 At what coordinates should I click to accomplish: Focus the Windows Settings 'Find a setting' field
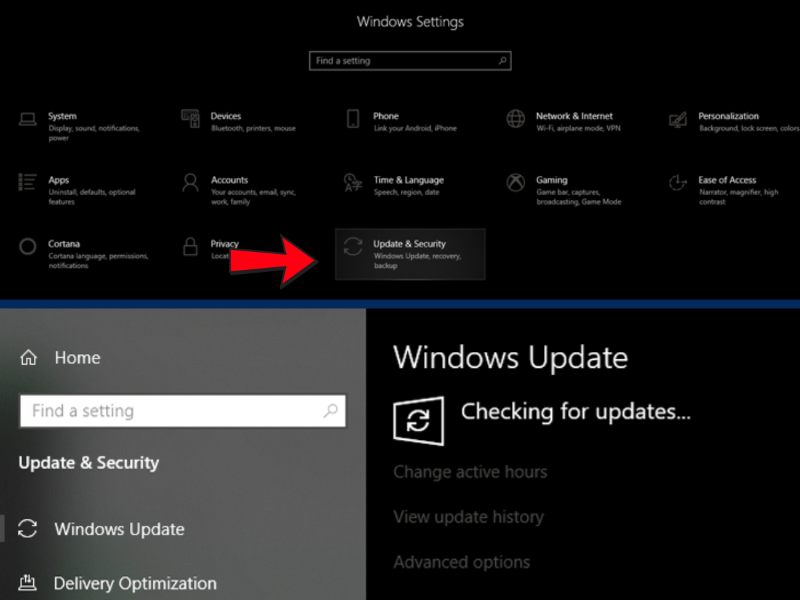click(x=410, y=61)
